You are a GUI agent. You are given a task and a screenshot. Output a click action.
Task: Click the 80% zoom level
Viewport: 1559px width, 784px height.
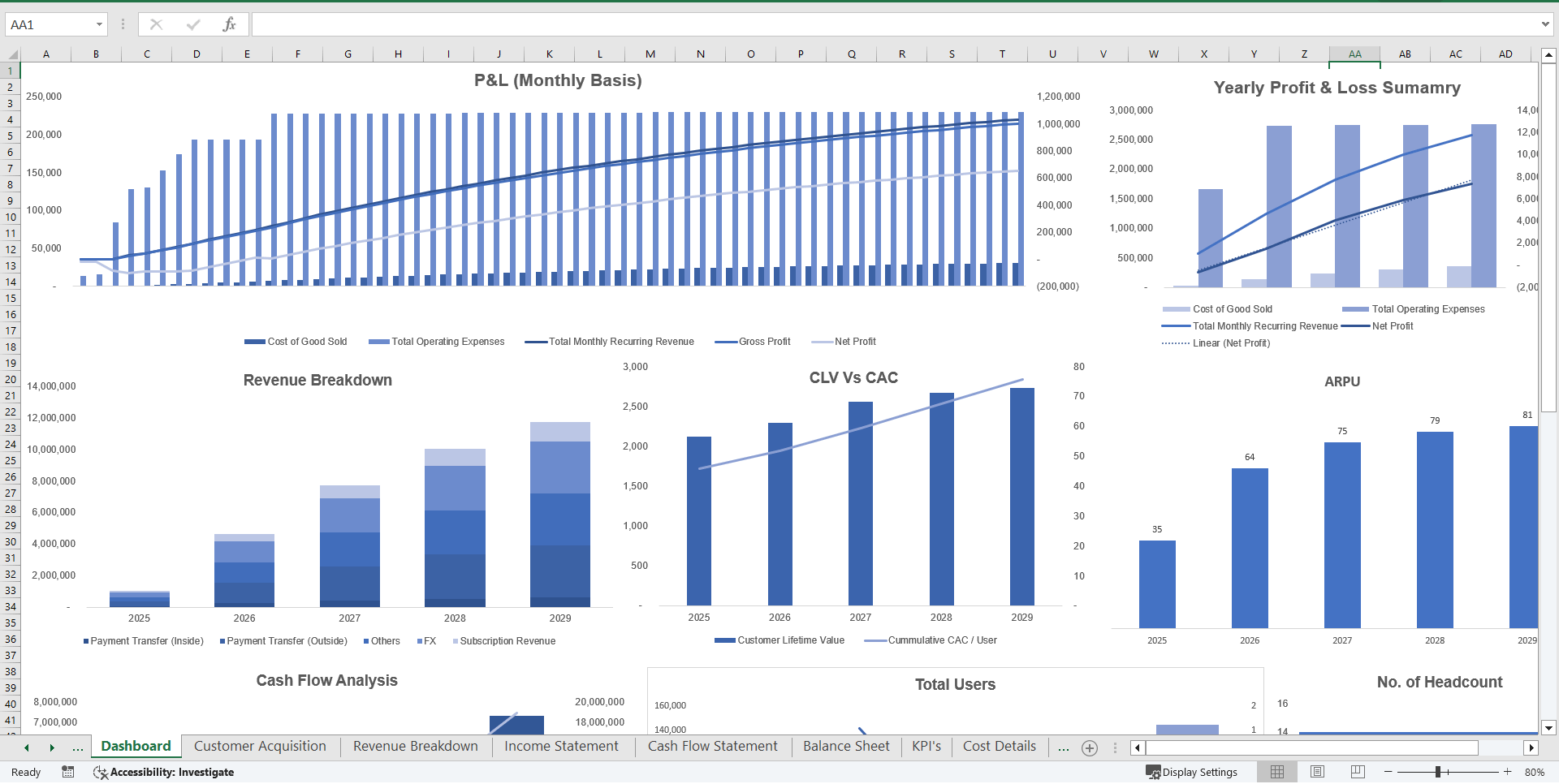coord(1535,772)
